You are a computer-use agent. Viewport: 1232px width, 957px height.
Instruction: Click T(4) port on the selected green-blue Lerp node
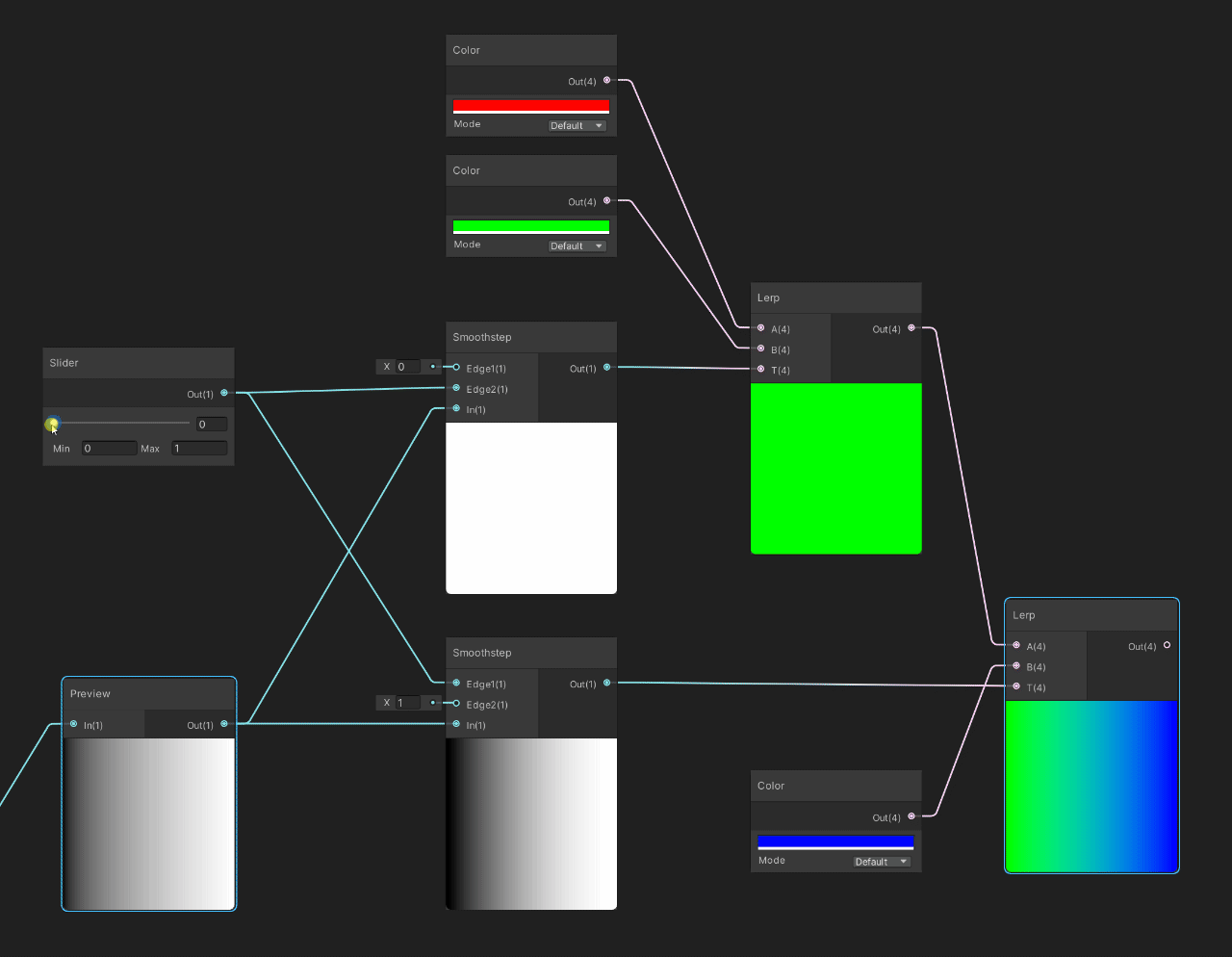tap(1016, 686)
